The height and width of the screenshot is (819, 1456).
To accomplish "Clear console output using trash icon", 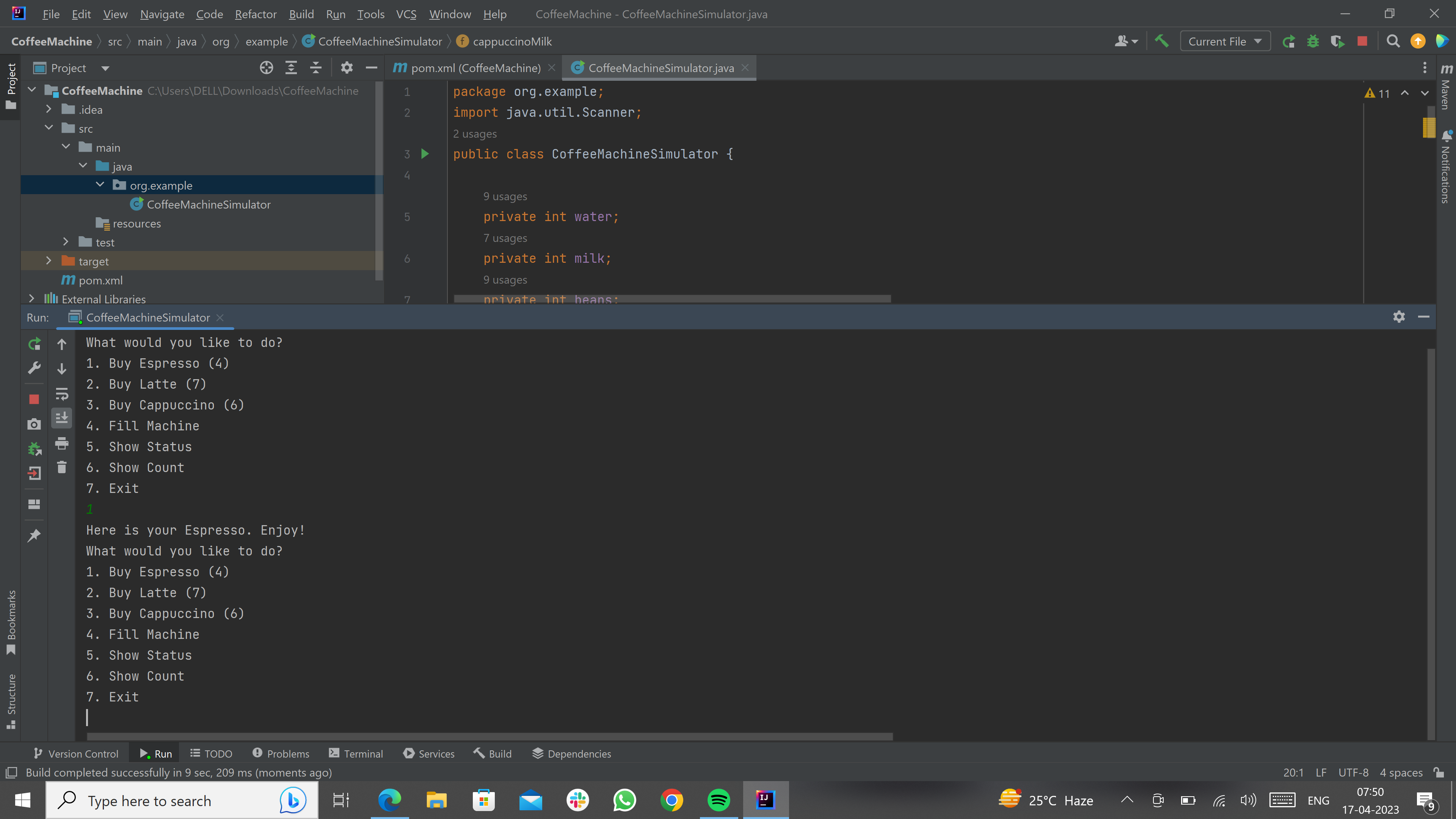I will [61, 467].
